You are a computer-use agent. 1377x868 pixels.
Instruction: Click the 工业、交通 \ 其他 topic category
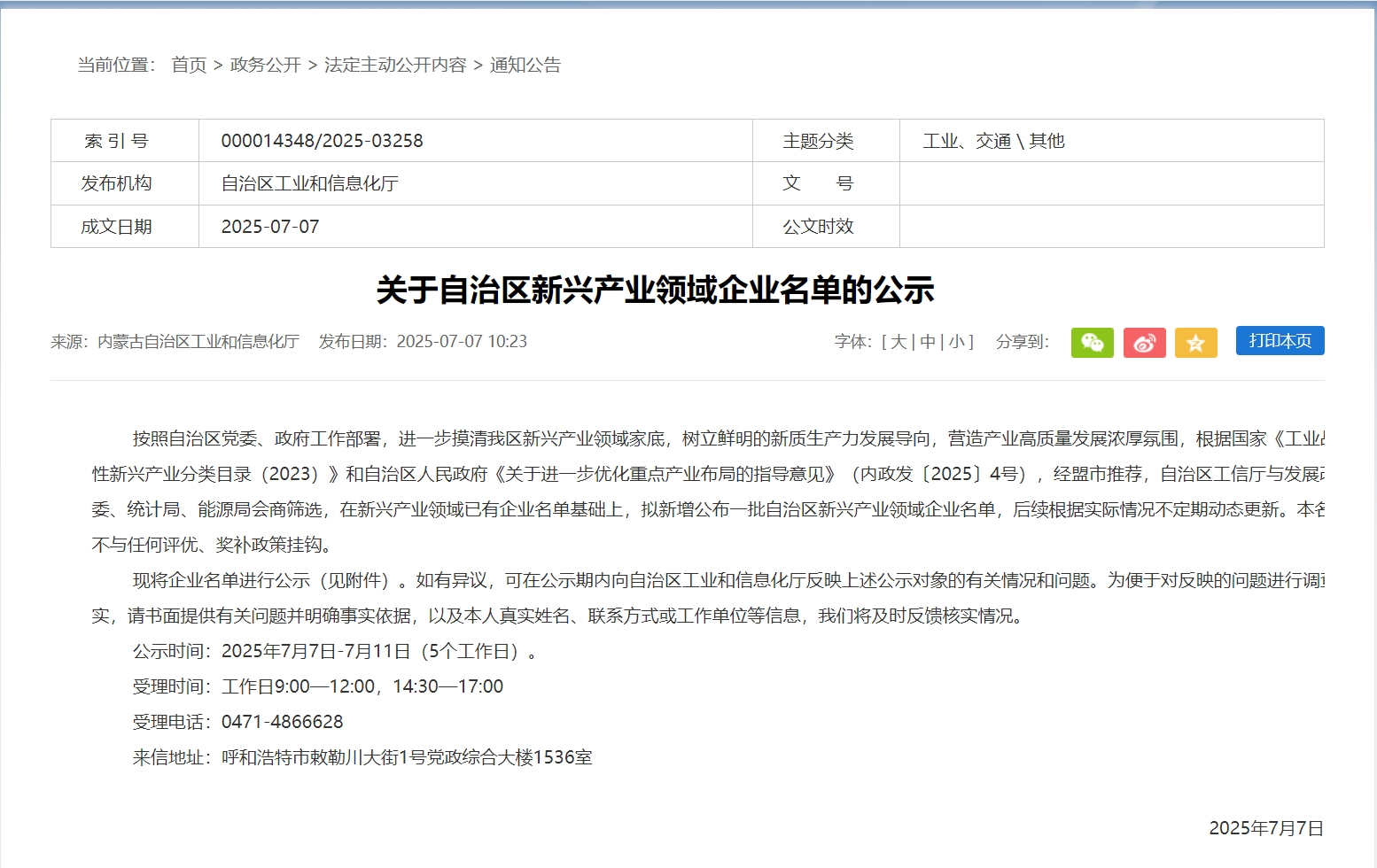point(993,141)
